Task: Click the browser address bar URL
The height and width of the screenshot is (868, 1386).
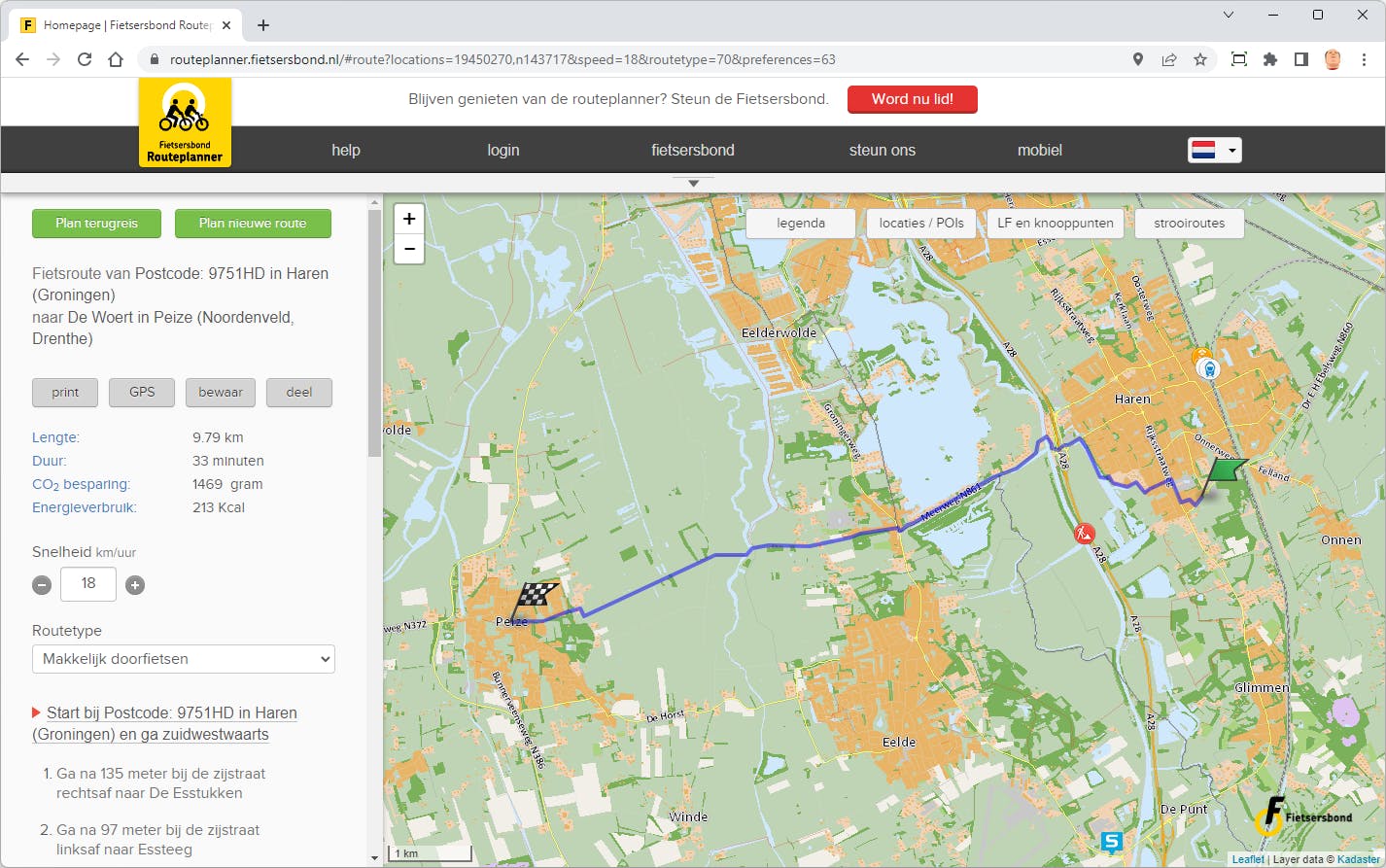Action: pyautogui.click(x=502, y=59)
